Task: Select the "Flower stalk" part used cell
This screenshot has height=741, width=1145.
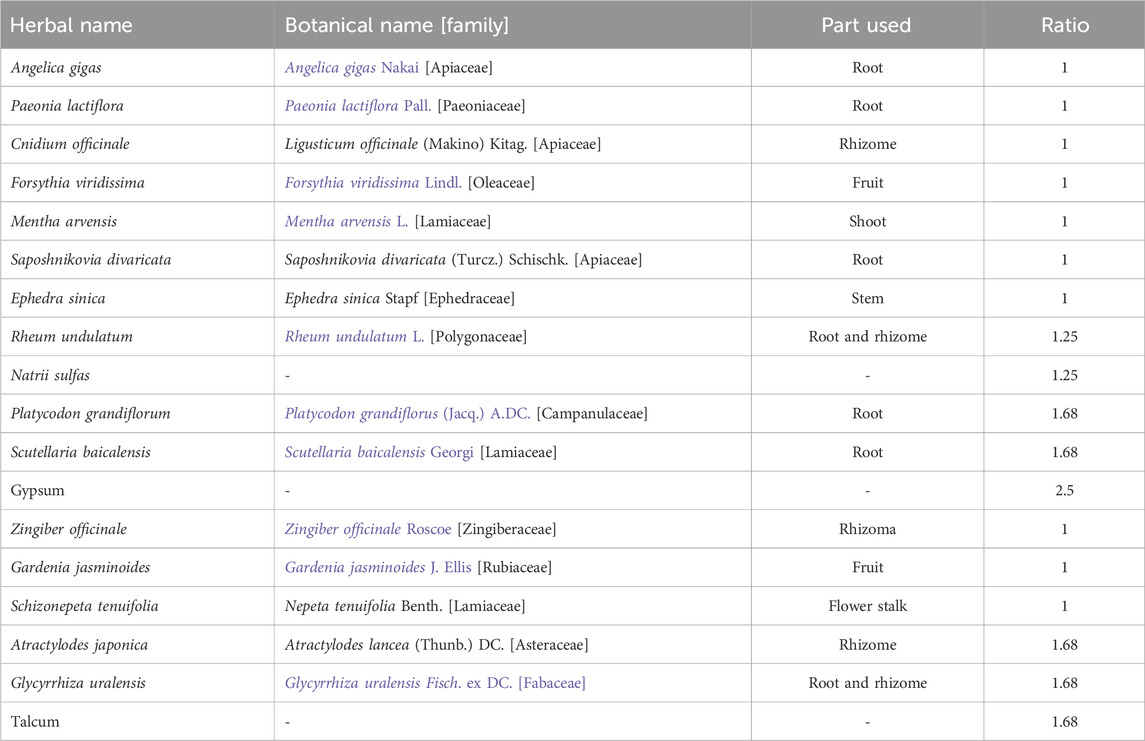Action: pyautogui.click(x=867, y=606)
